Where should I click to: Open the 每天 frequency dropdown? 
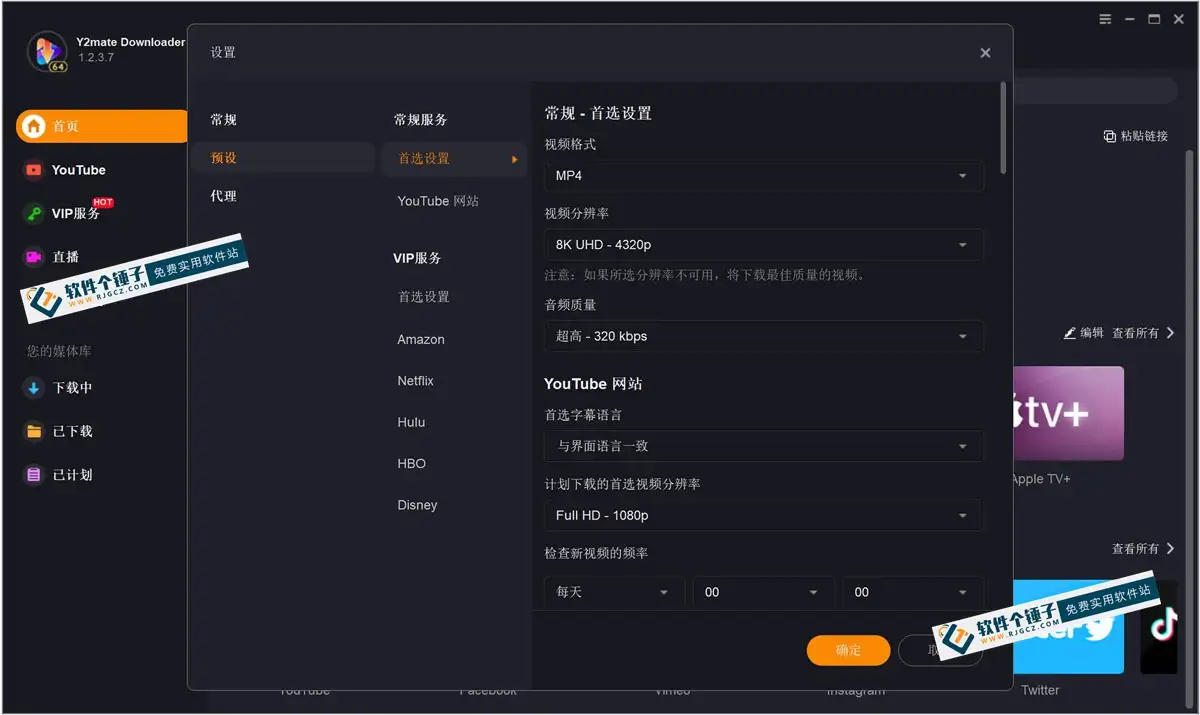(x=614, y=592)
